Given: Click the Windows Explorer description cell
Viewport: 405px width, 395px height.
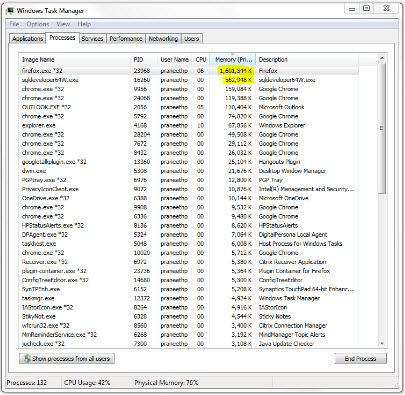Looking at the screenshot, I should point(282,125).
